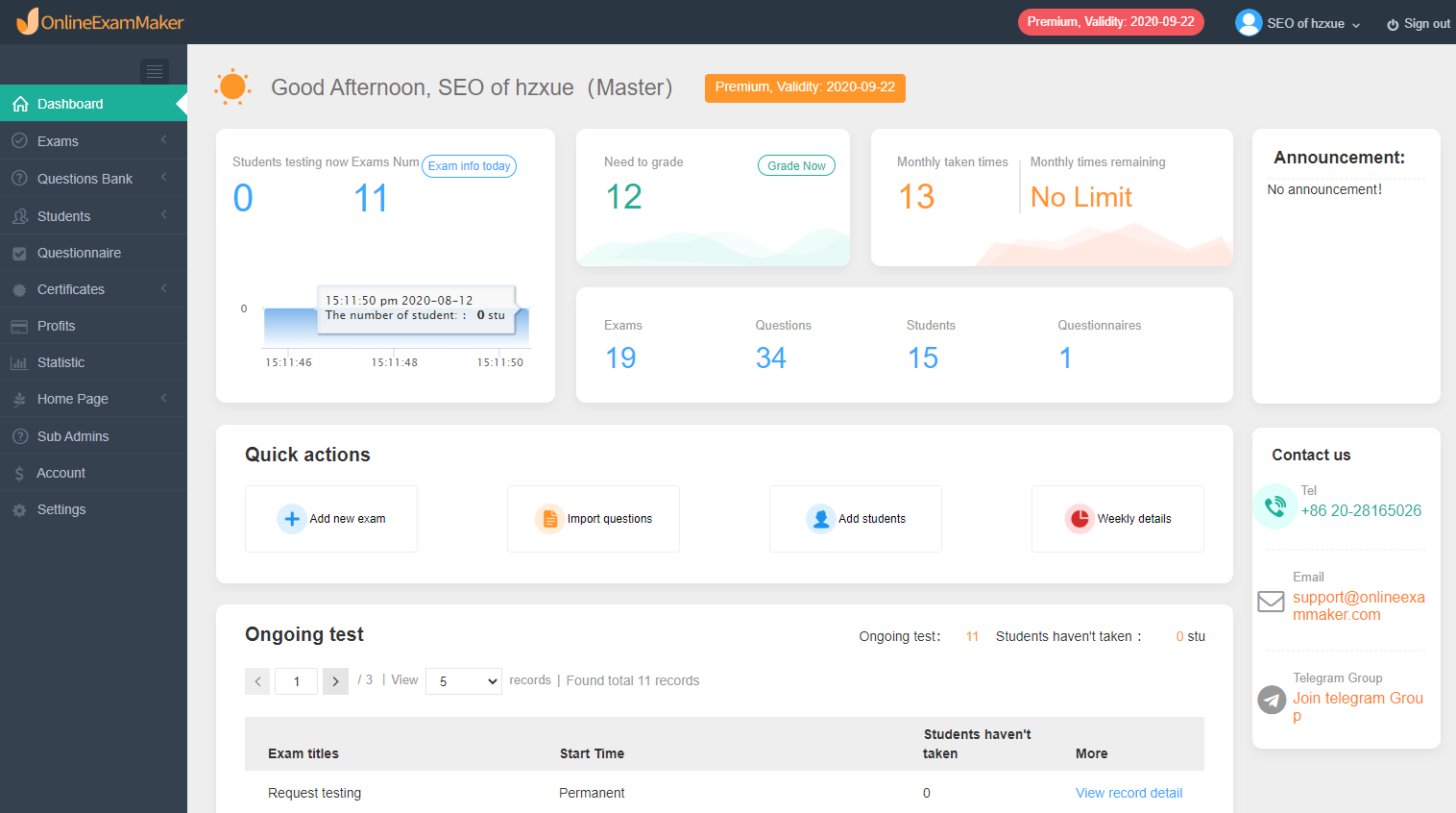The width and height of the screenshot is (1456, 813).
Task: Click the red pie chart Weekly details icon
Action: point(1080,519)
